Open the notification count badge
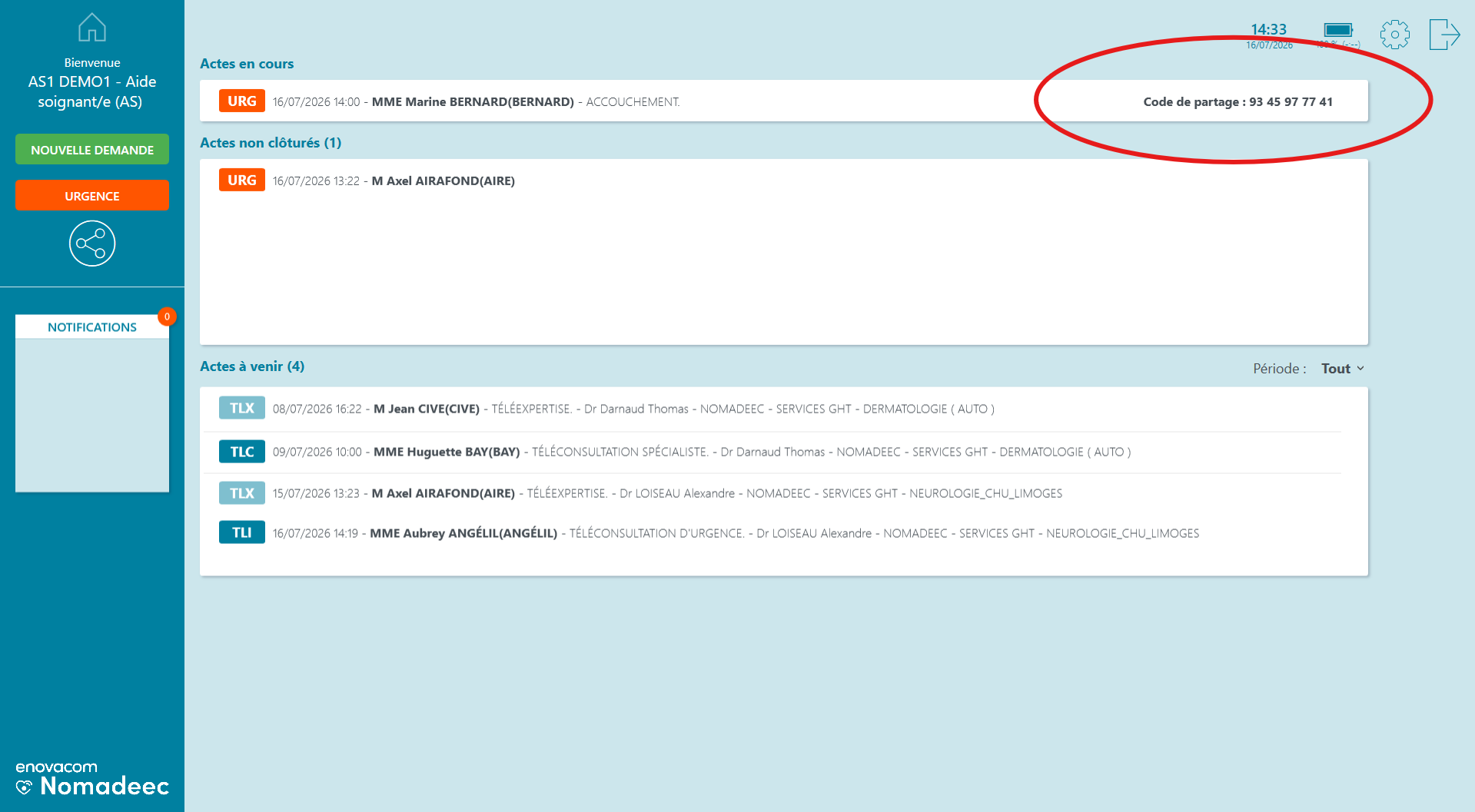 click(167, 317)
